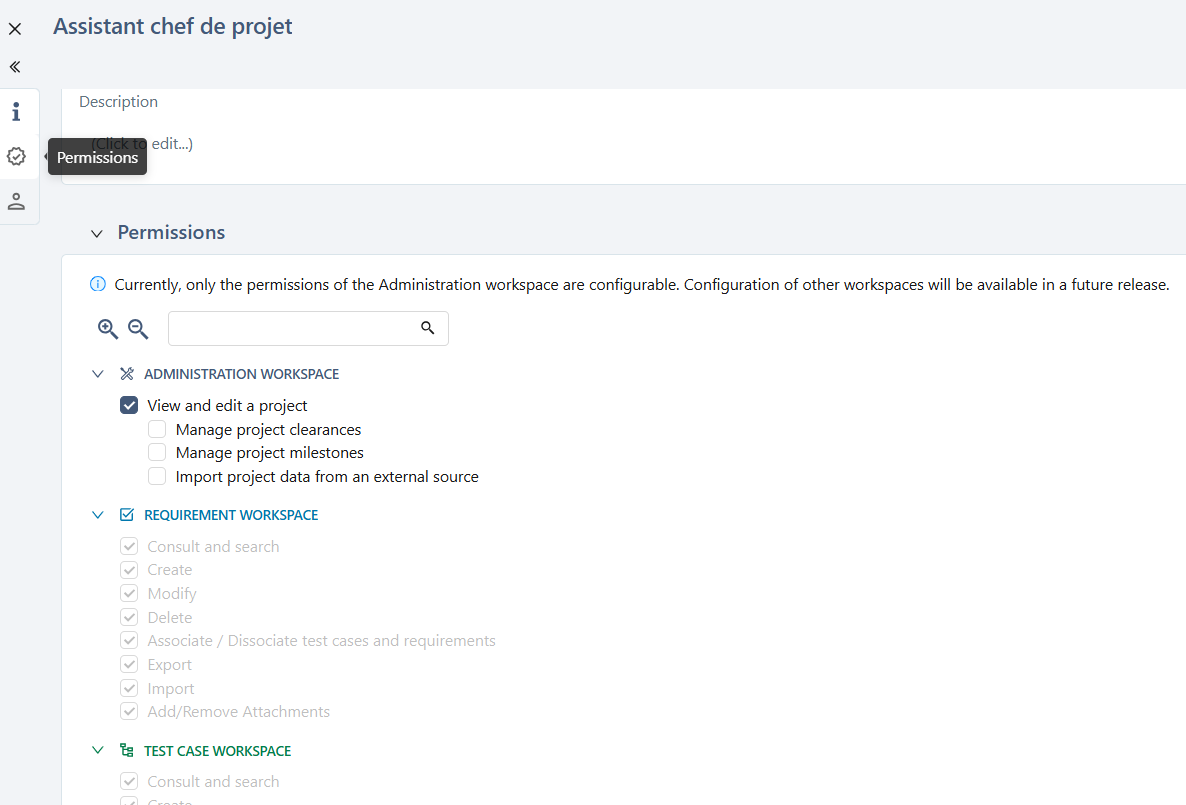Uncheck View and edit a project
This screenshot has width=1186, height=805.
(129, 405)
